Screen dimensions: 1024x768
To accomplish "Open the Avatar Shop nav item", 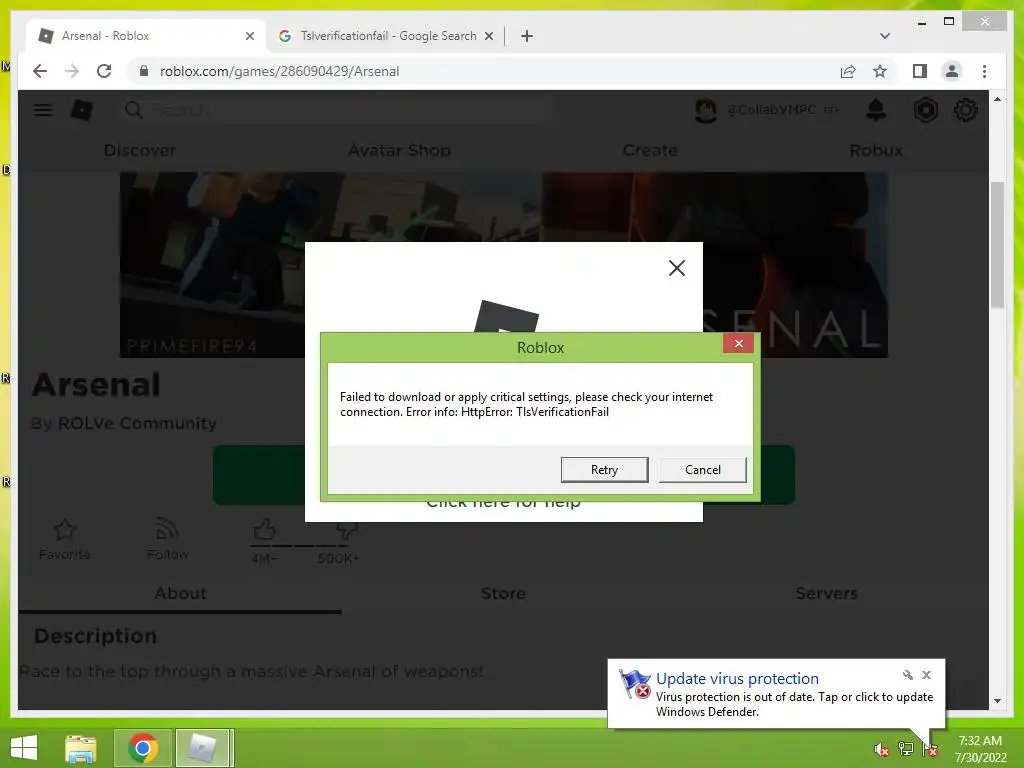I will click(x=399, y=150).
